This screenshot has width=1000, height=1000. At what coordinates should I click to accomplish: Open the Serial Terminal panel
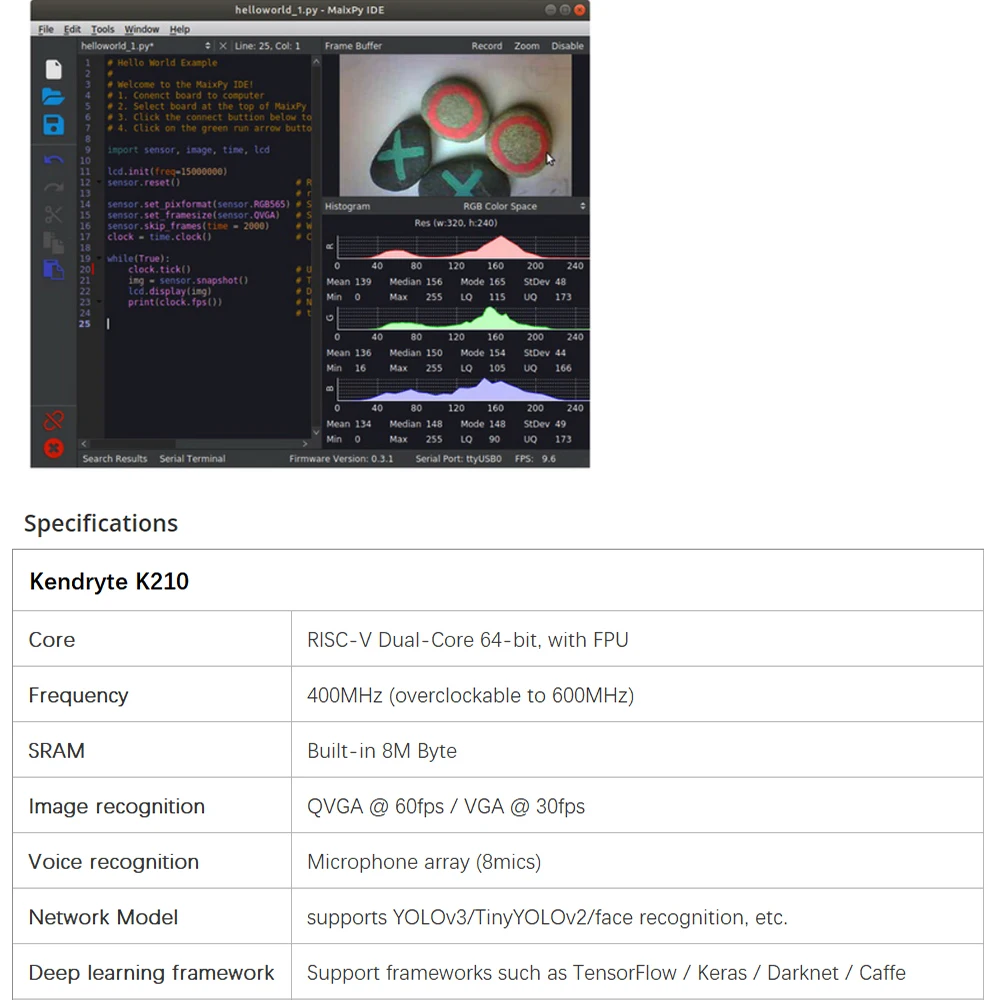[192, 459]
